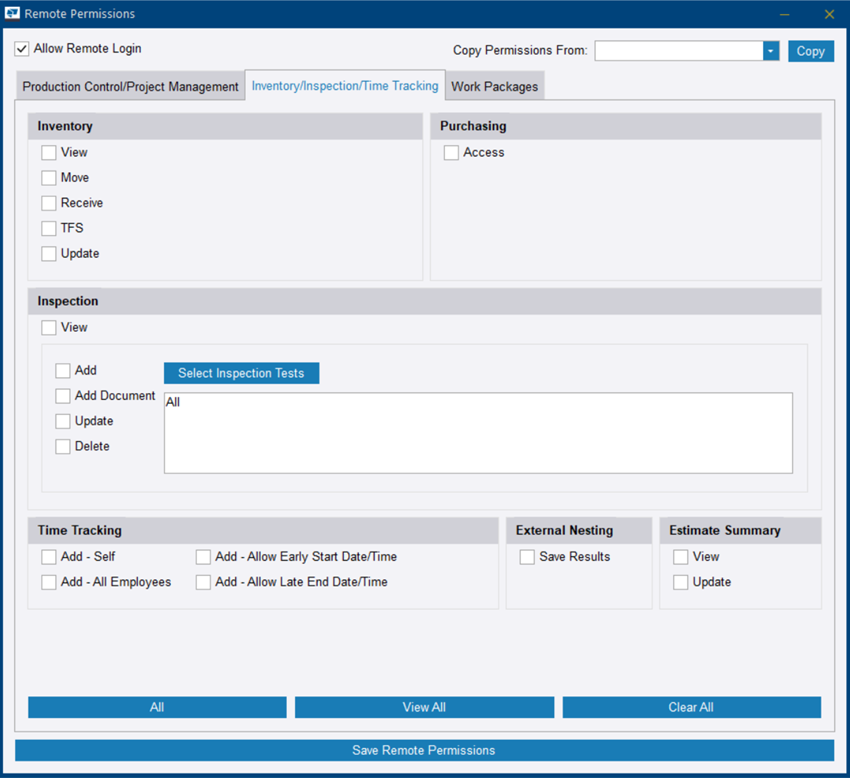Check the TFS permission box
The image size is (850, 778).
[49, 228]
